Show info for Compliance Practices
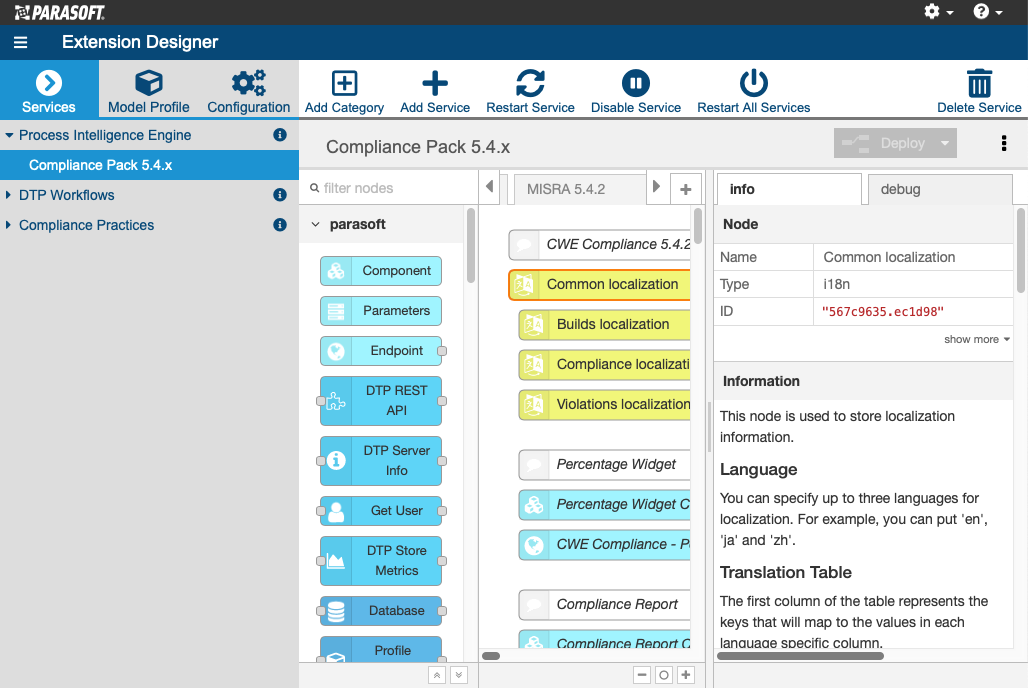The image size is (1028, 688). (x=280, y=225)
